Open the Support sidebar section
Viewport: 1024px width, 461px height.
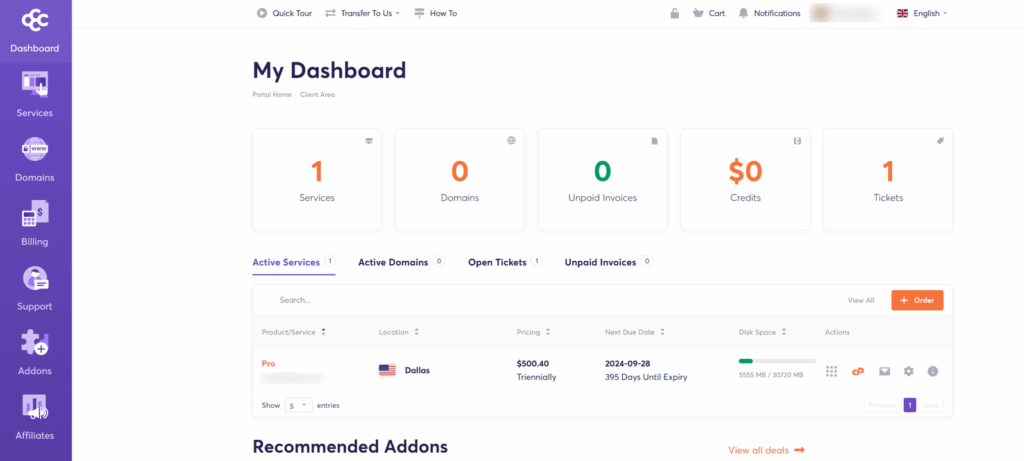click(36, 287)
